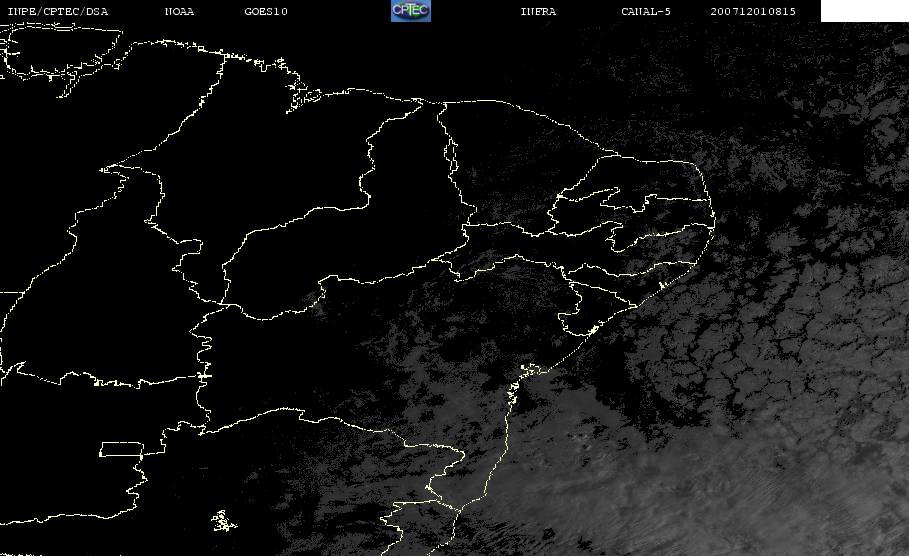Click the INFRA label in the header
Viewport: 909px width, 556px height.
[539, 12]
